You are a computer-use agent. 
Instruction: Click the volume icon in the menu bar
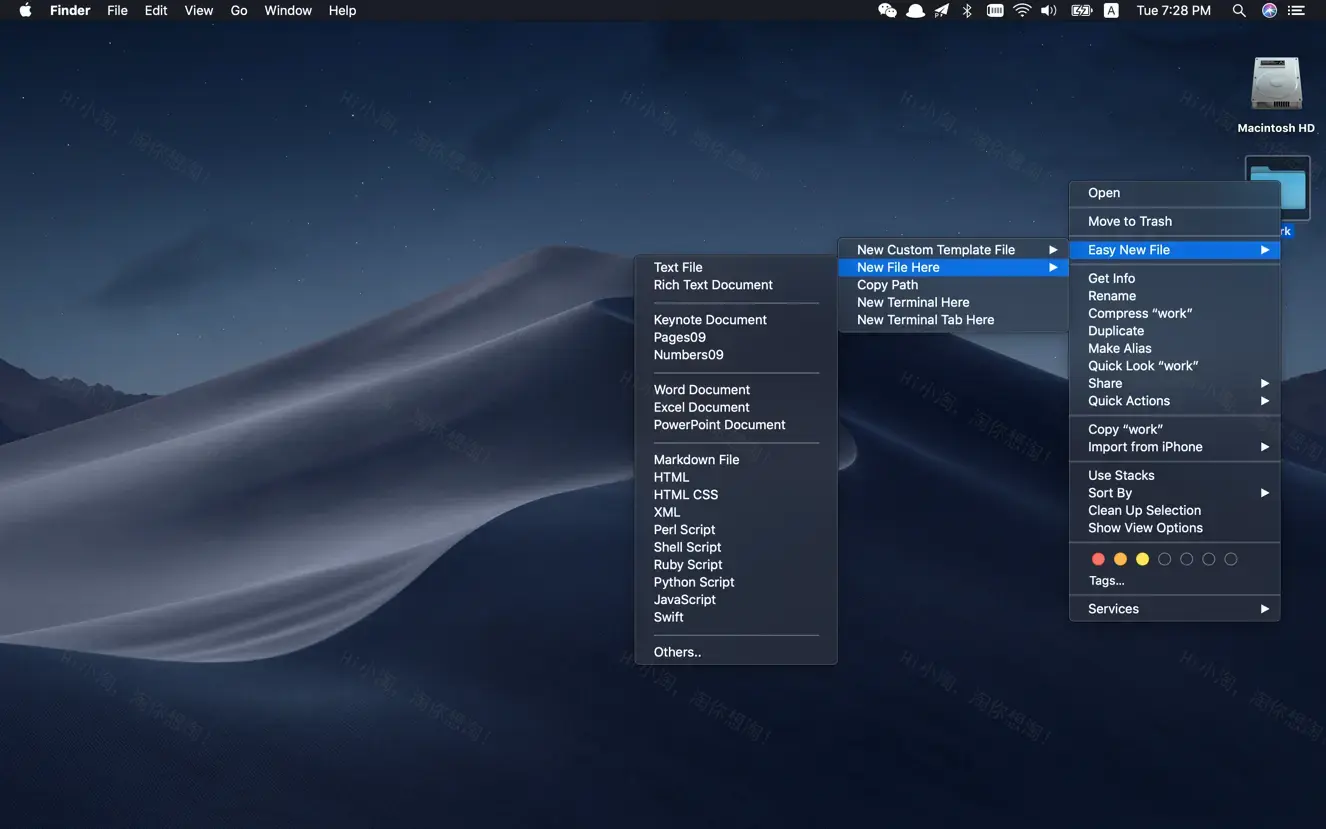coord(1049,10)
